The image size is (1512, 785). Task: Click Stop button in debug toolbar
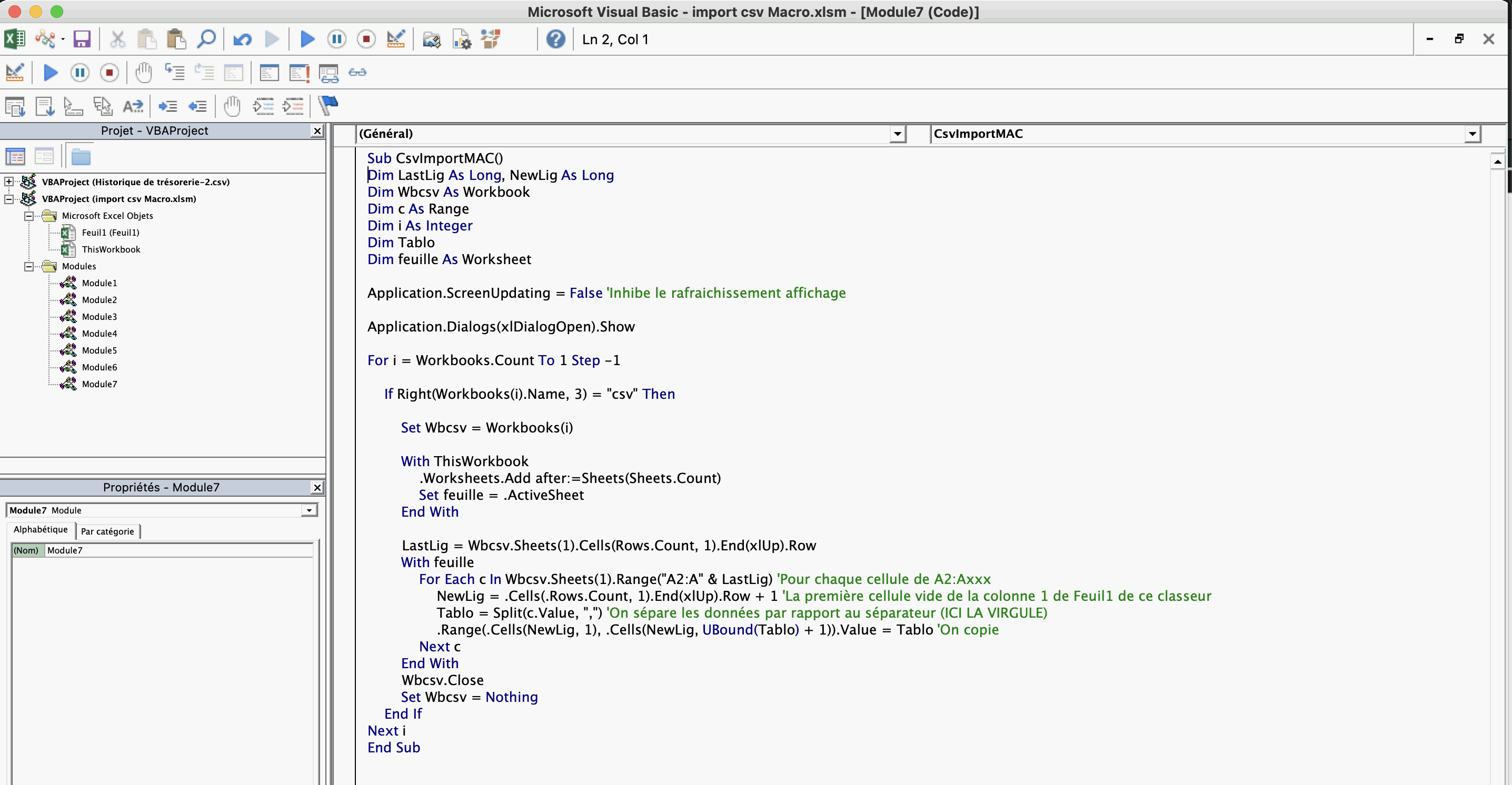click(x=109, y=73)
